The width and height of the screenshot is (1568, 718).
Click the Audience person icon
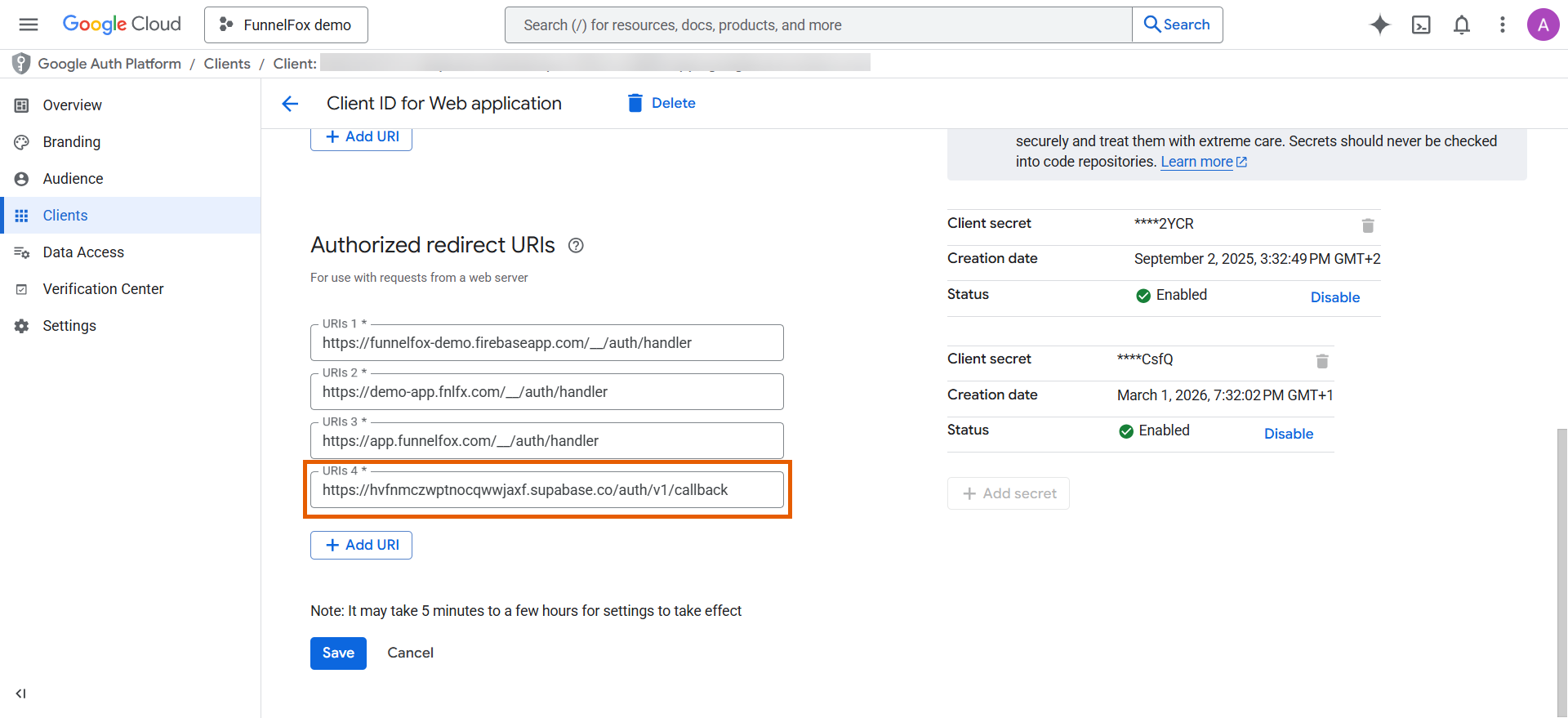click(22, 179)
